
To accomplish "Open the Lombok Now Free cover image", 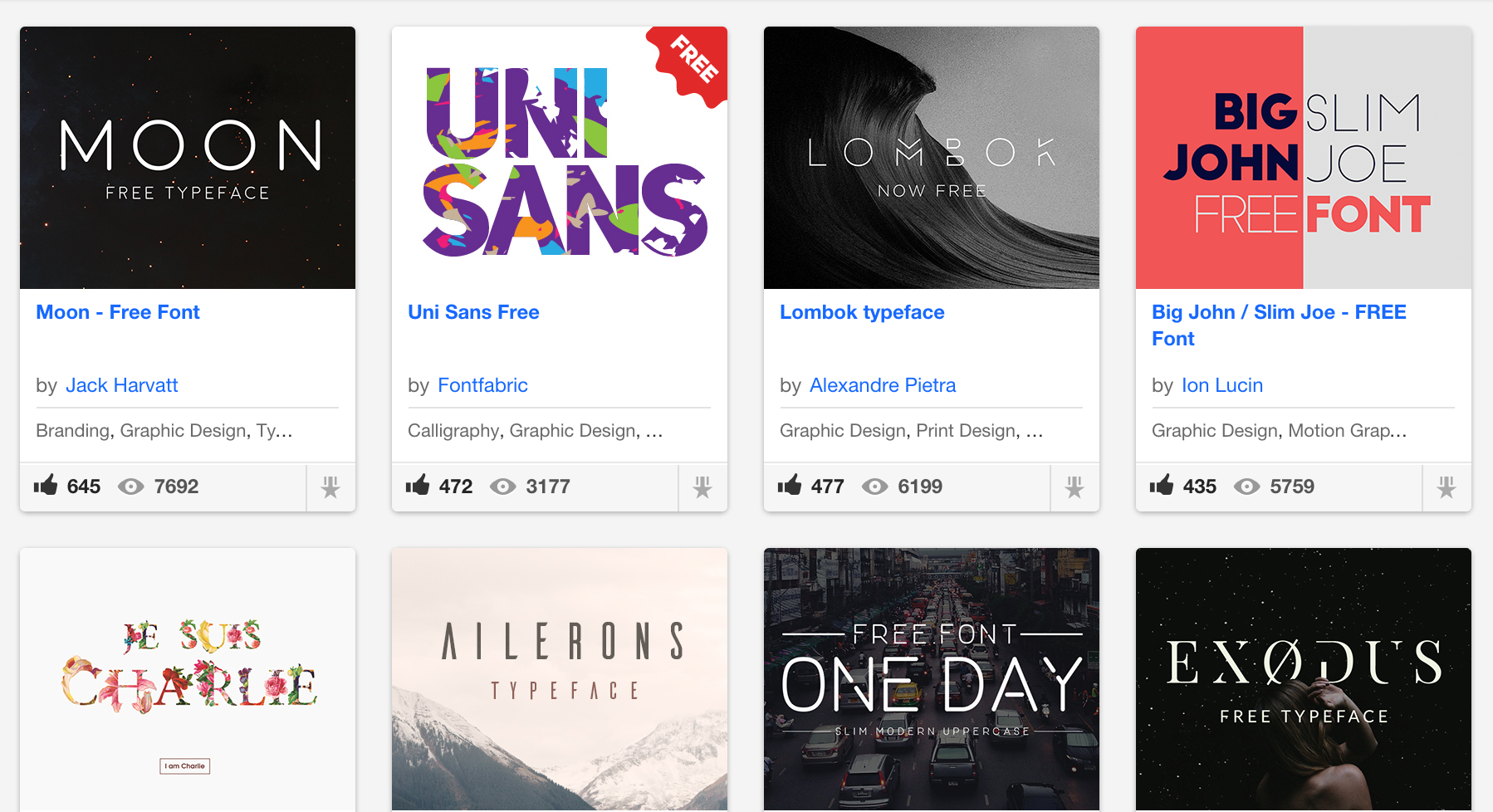I will [x=932, y=158].
